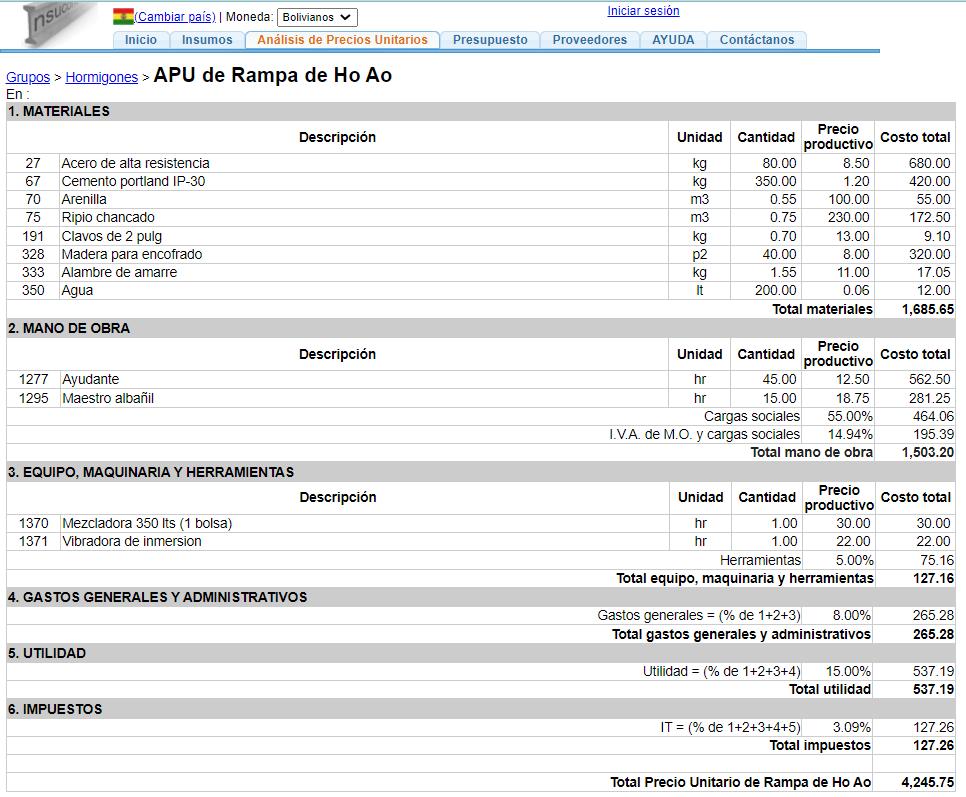Click the Ayudante labor row
Image resolution: width=966 pixels, height=797 pixels.
point(481,379)
